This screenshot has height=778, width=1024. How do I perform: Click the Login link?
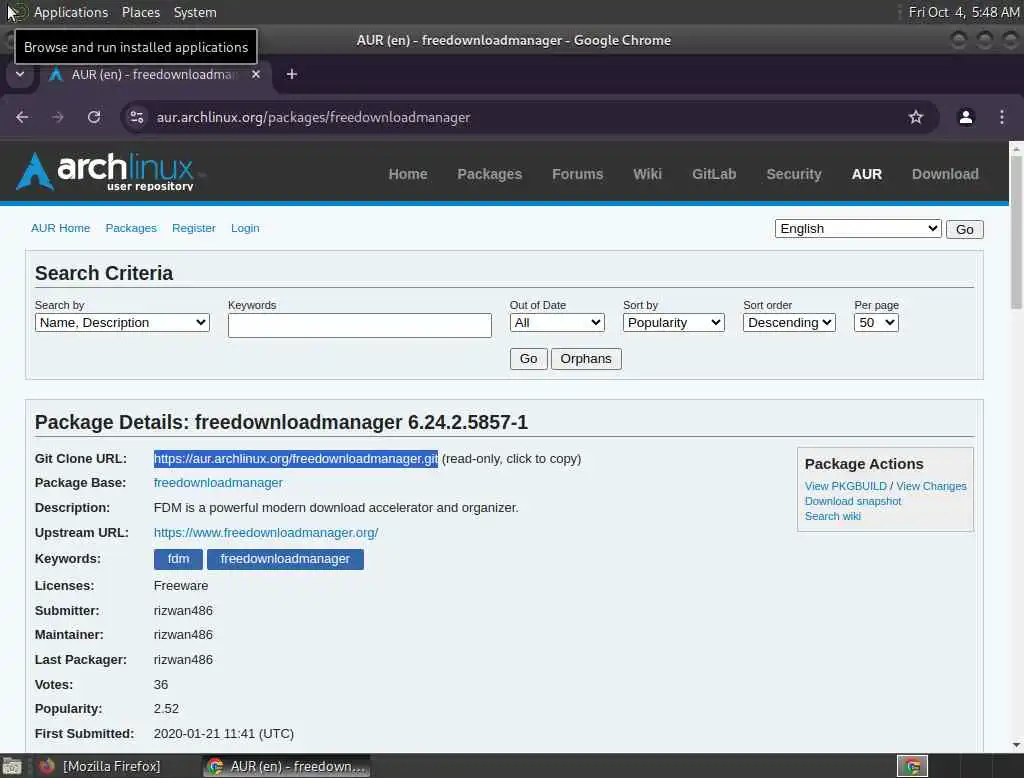pos(245,228)
